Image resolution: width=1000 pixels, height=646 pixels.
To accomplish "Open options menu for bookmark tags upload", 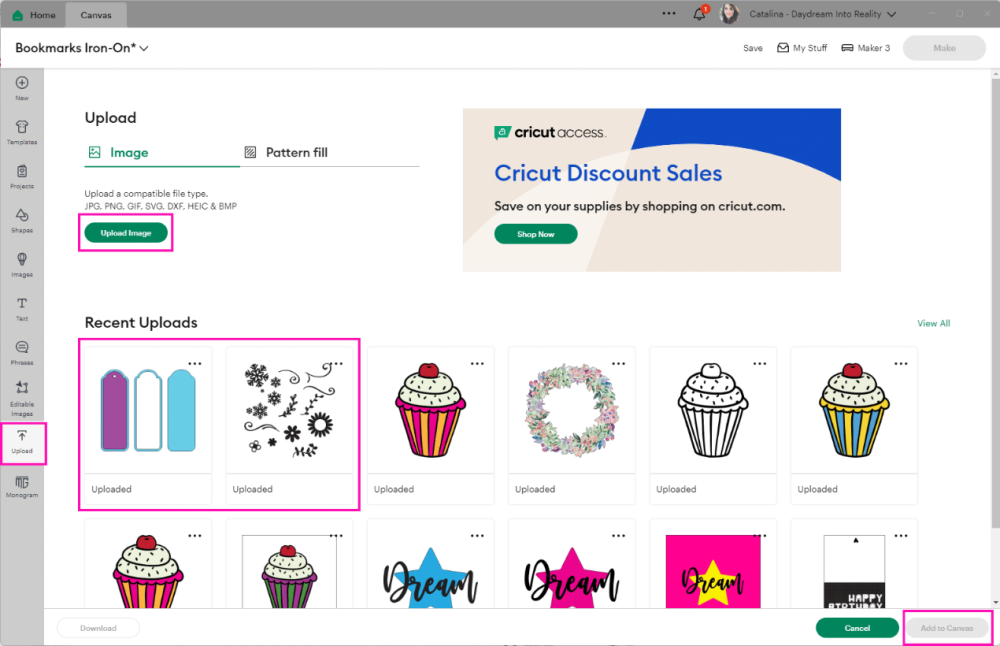I will [x=195, y=363].
